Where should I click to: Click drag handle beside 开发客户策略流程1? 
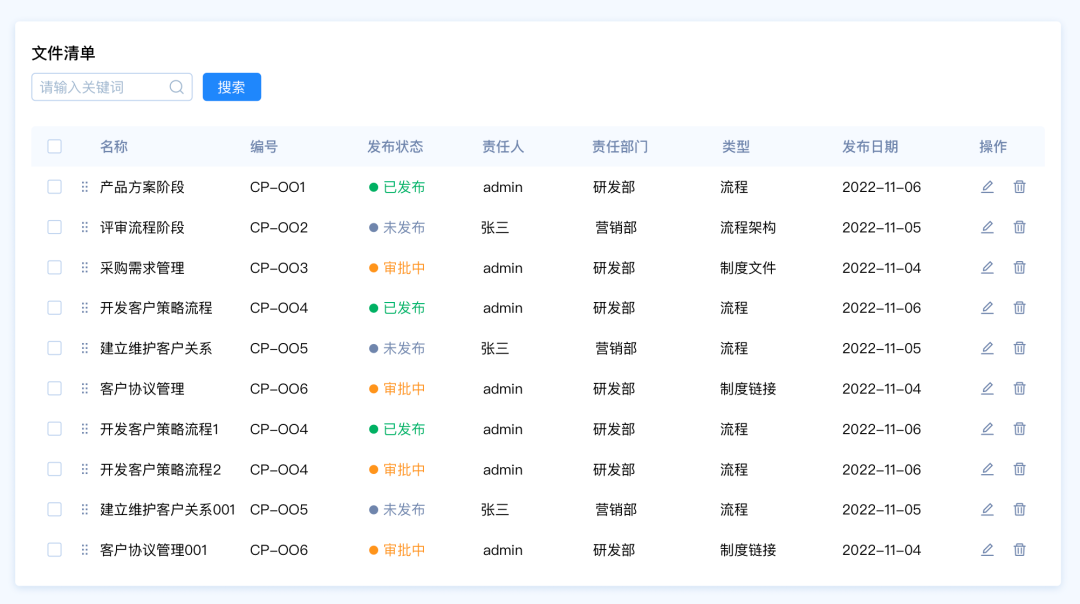point(85,429)
